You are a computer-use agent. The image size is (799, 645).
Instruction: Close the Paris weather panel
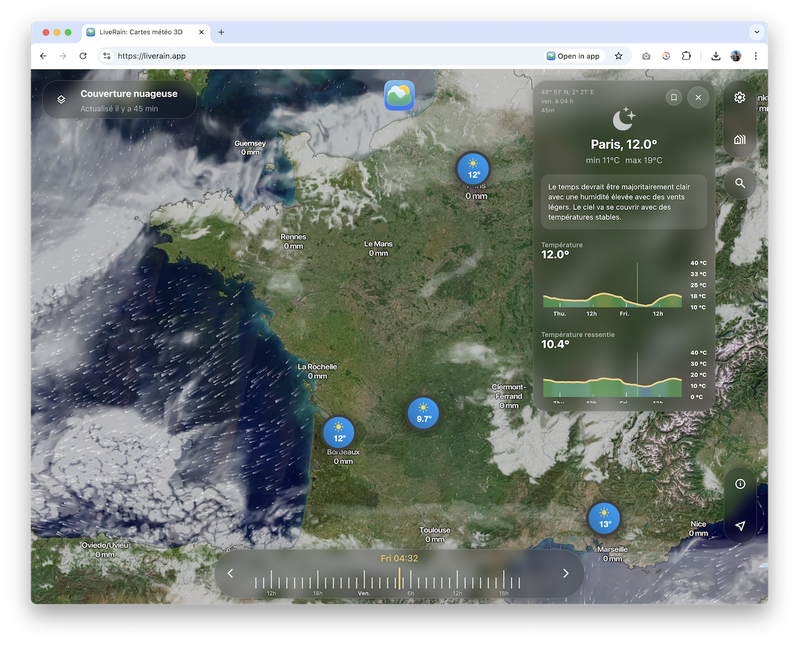click(698, 98)
